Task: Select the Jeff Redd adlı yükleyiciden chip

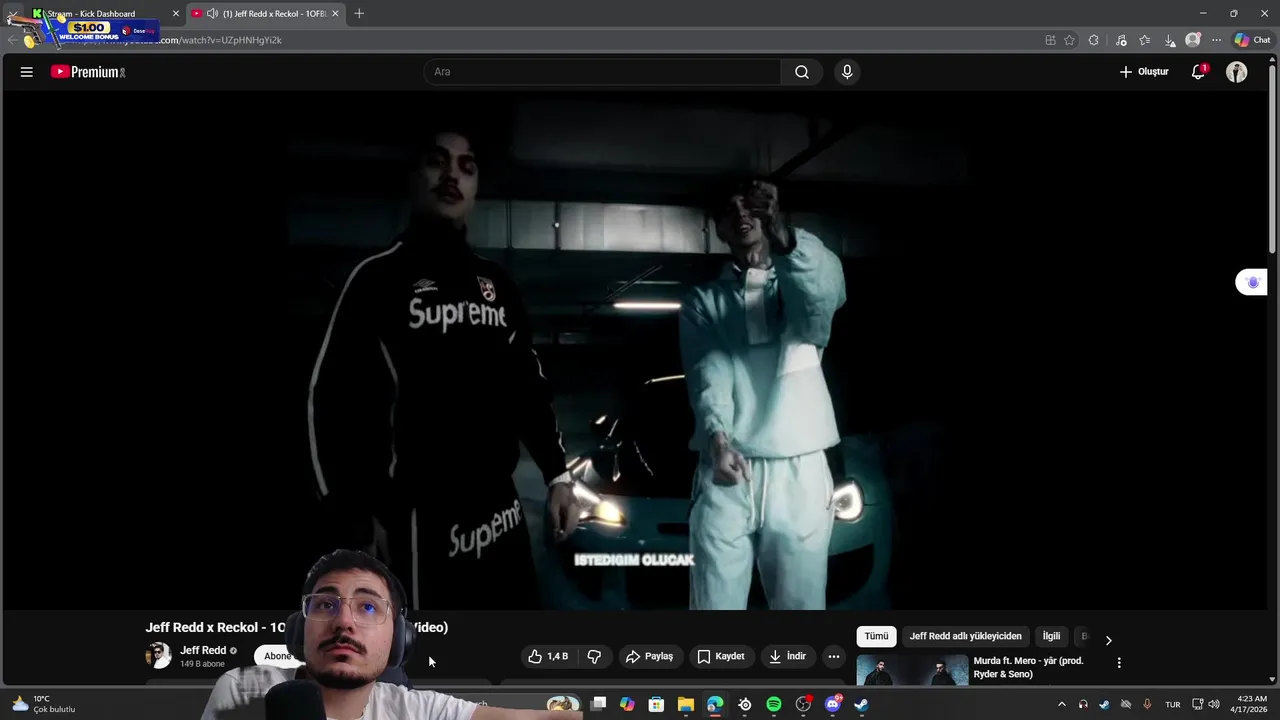Action: 965,636
